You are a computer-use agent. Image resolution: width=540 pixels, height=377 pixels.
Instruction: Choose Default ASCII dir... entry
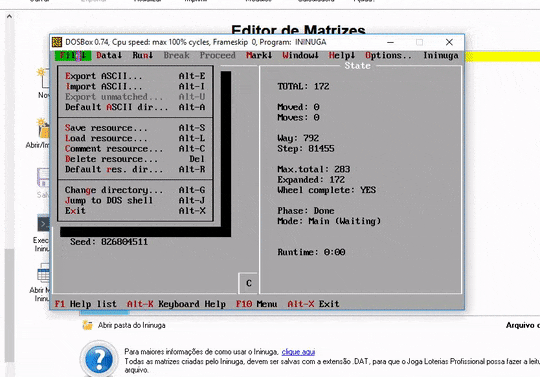135,107
